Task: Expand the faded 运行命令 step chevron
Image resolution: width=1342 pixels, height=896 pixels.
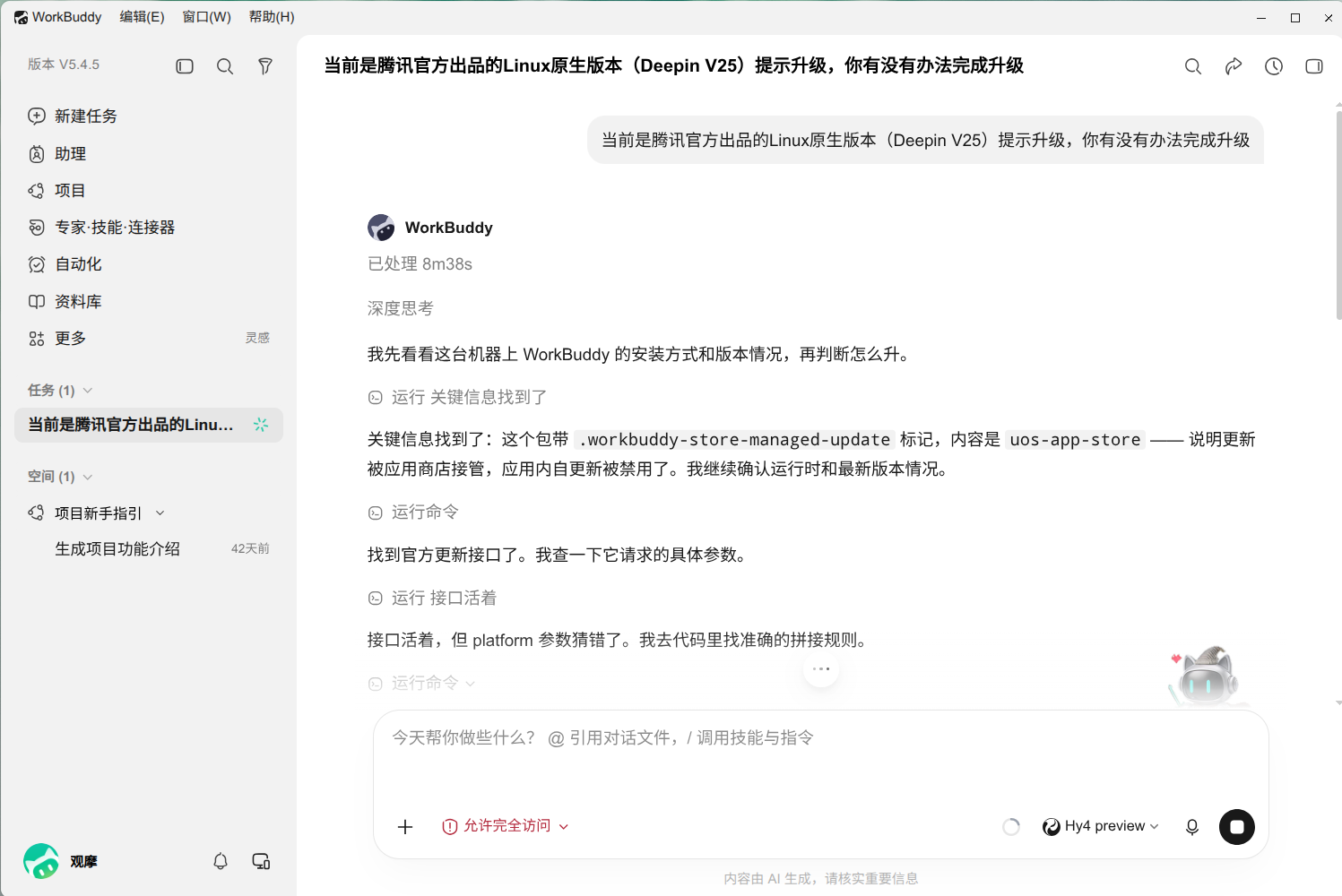Action: (471, 684)
